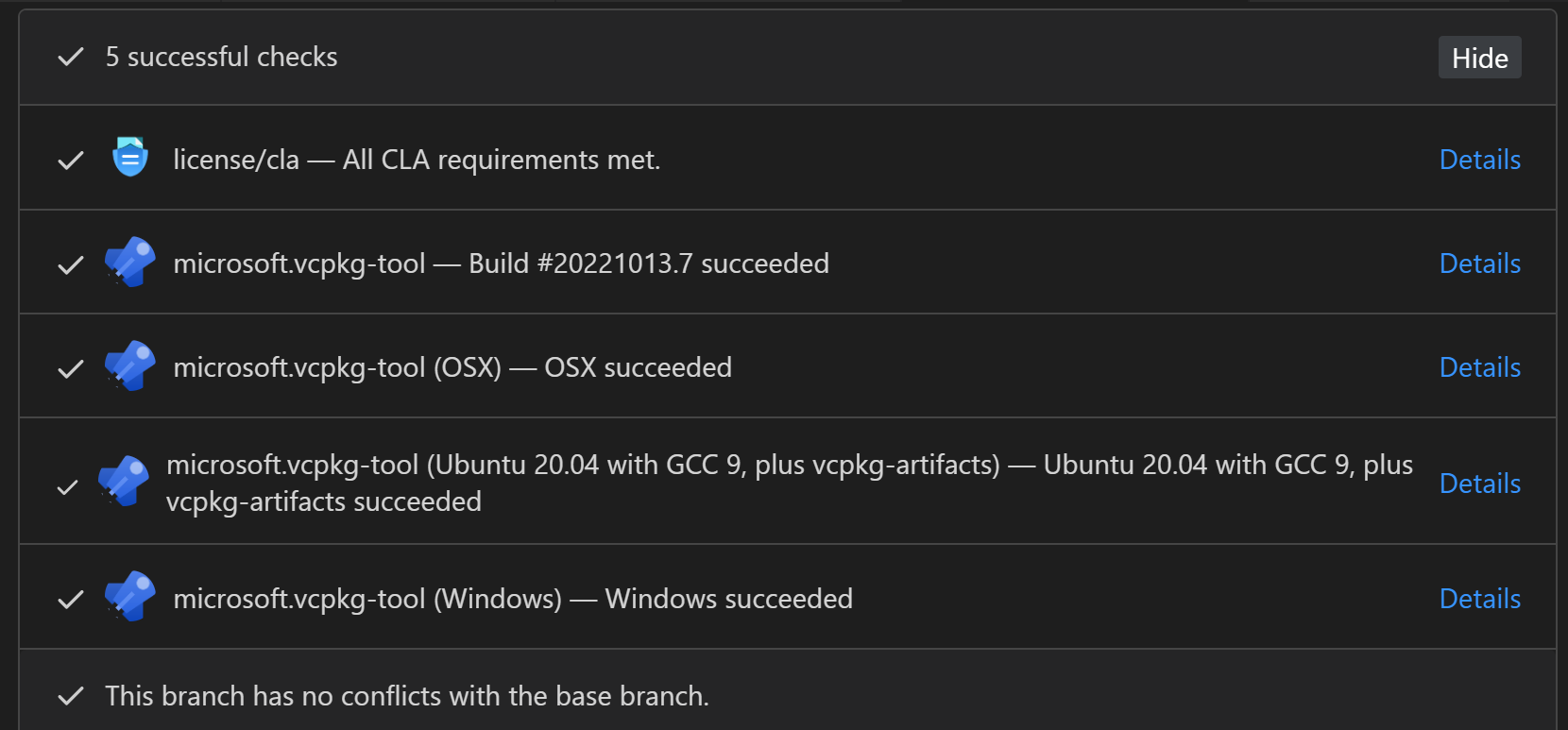
Task: Select the license/cla check row
Action: [x=417, y=159]
